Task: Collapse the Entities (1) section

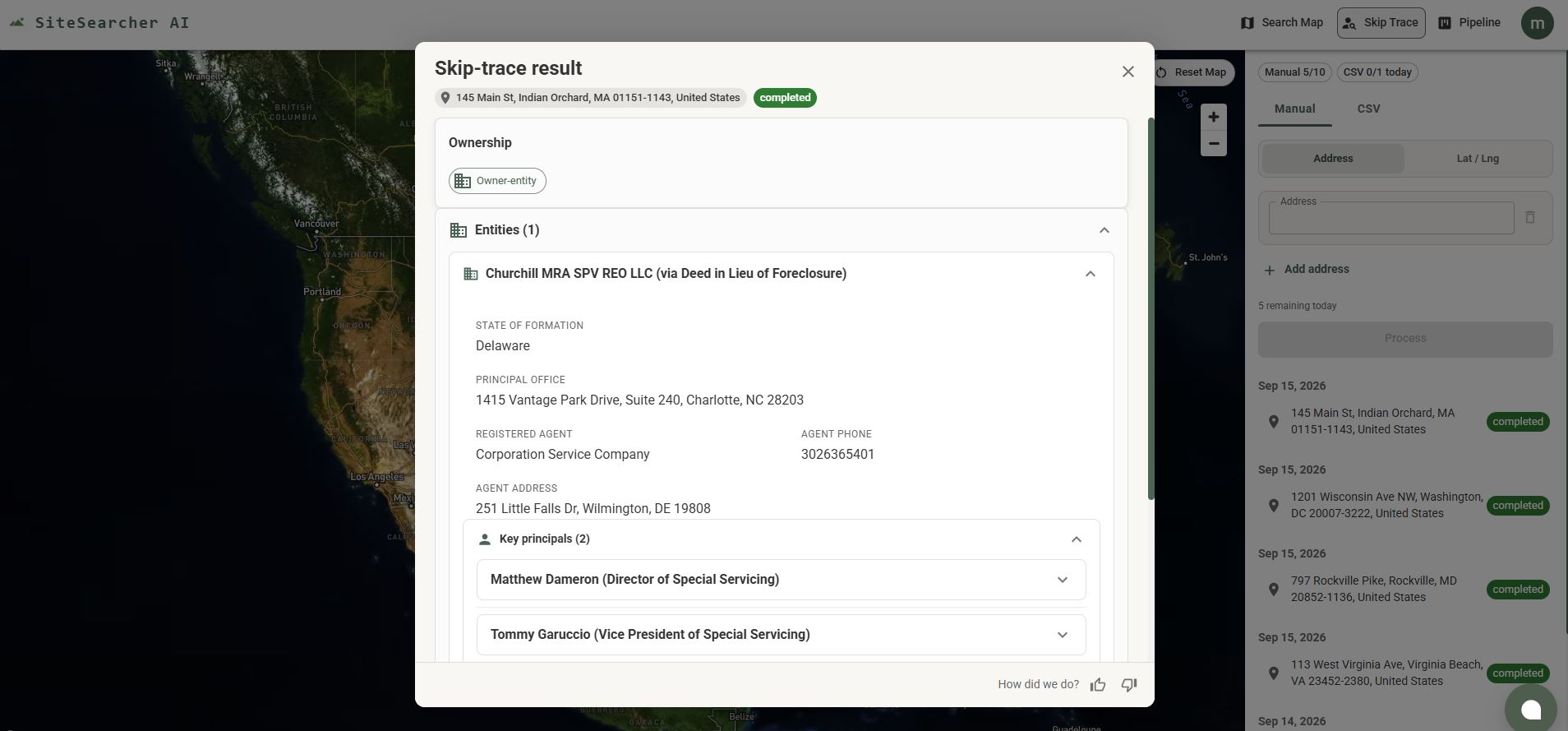Action: point(1104,230)
